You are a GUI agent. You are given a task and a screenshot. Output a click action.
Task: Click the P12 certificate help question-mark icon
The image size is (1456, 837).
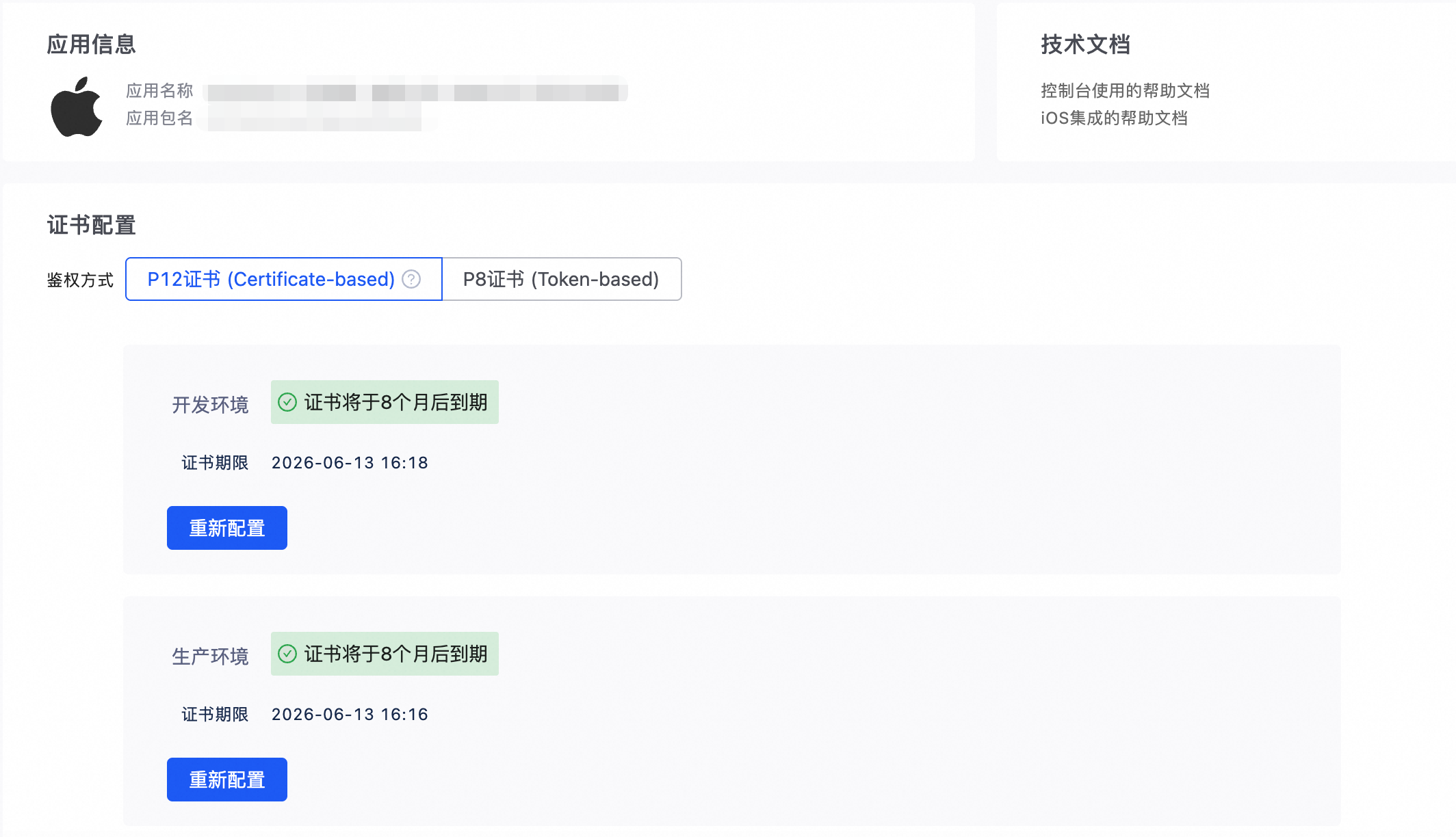[411, 279]
